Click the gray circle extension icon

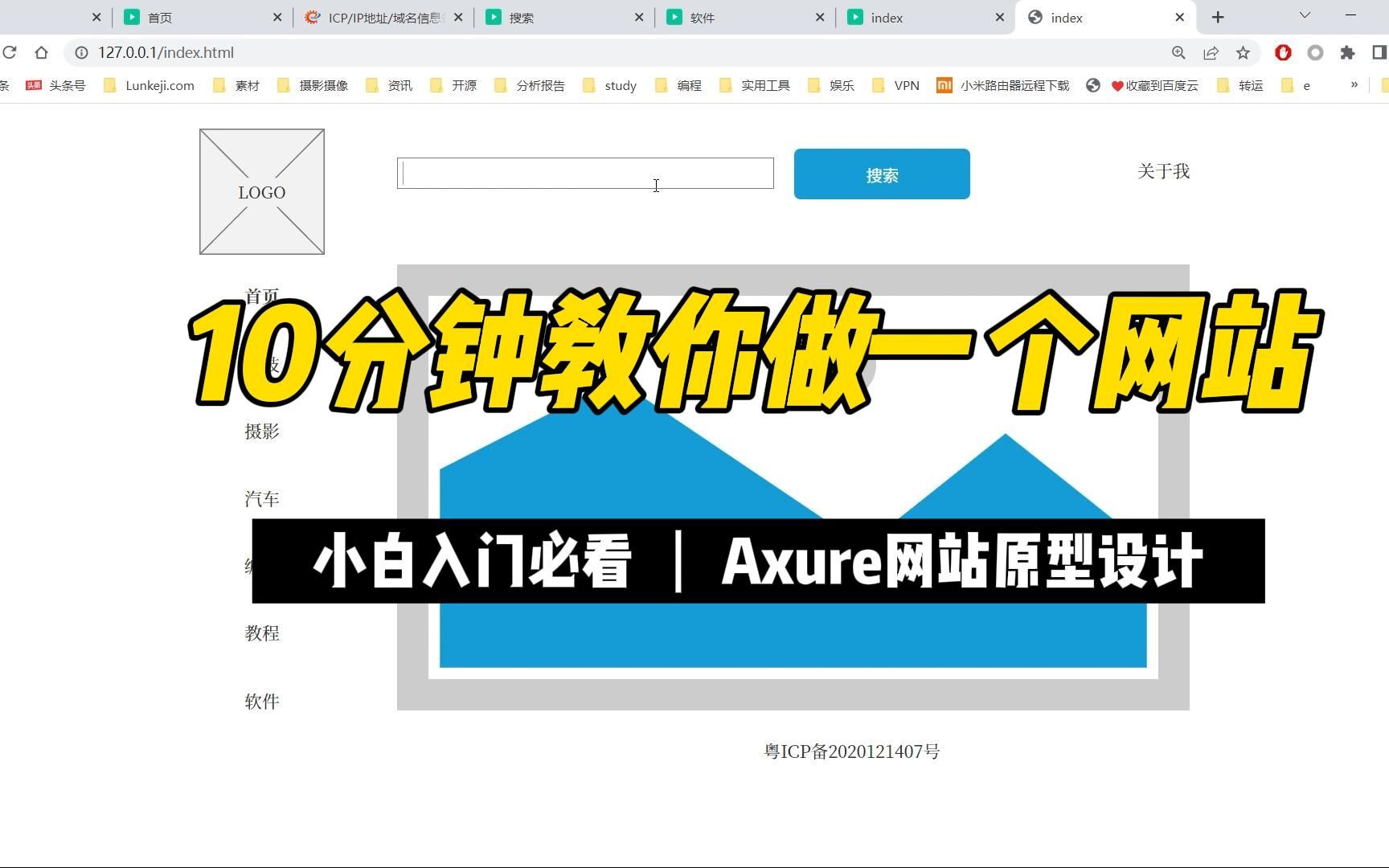click(x=1315, y=52)
